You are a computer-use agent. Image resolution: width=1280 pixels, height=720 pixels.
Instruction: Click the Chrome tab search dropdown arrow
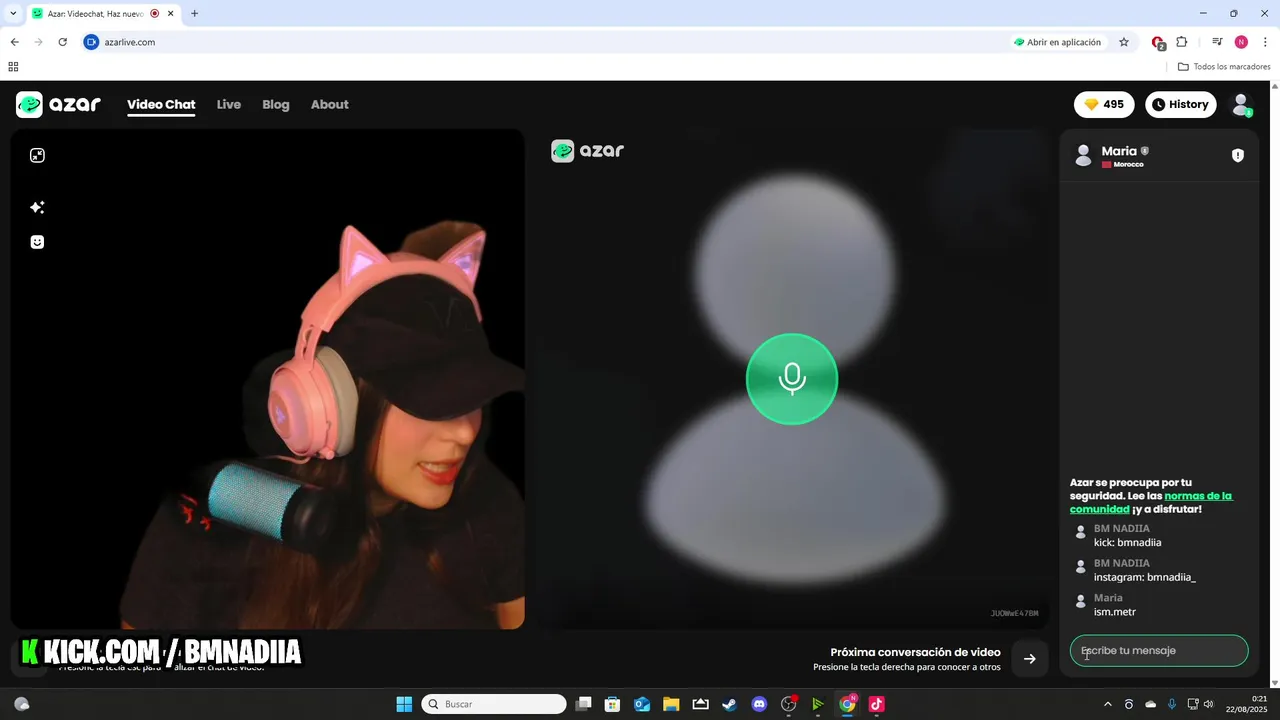click(13, 14)
